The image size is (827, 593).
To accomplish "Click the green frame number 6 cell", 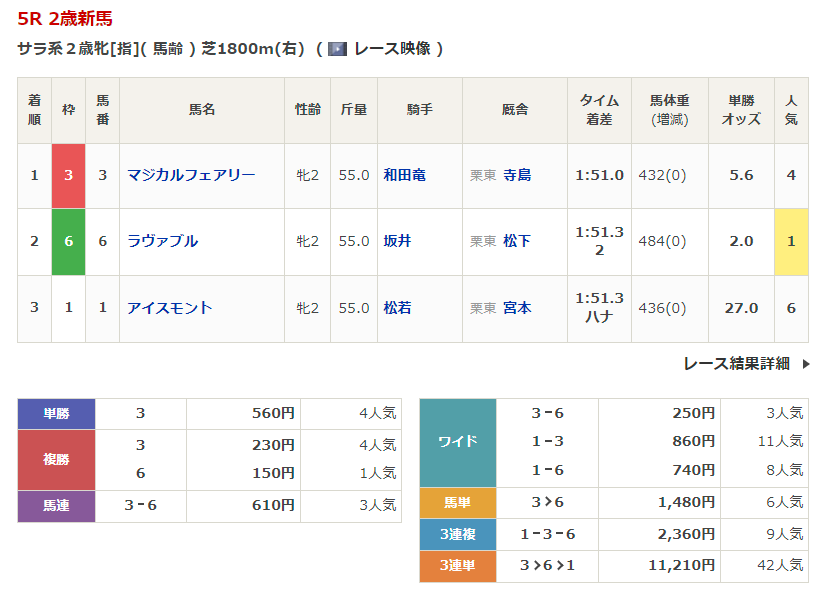I will click(69, 241).
